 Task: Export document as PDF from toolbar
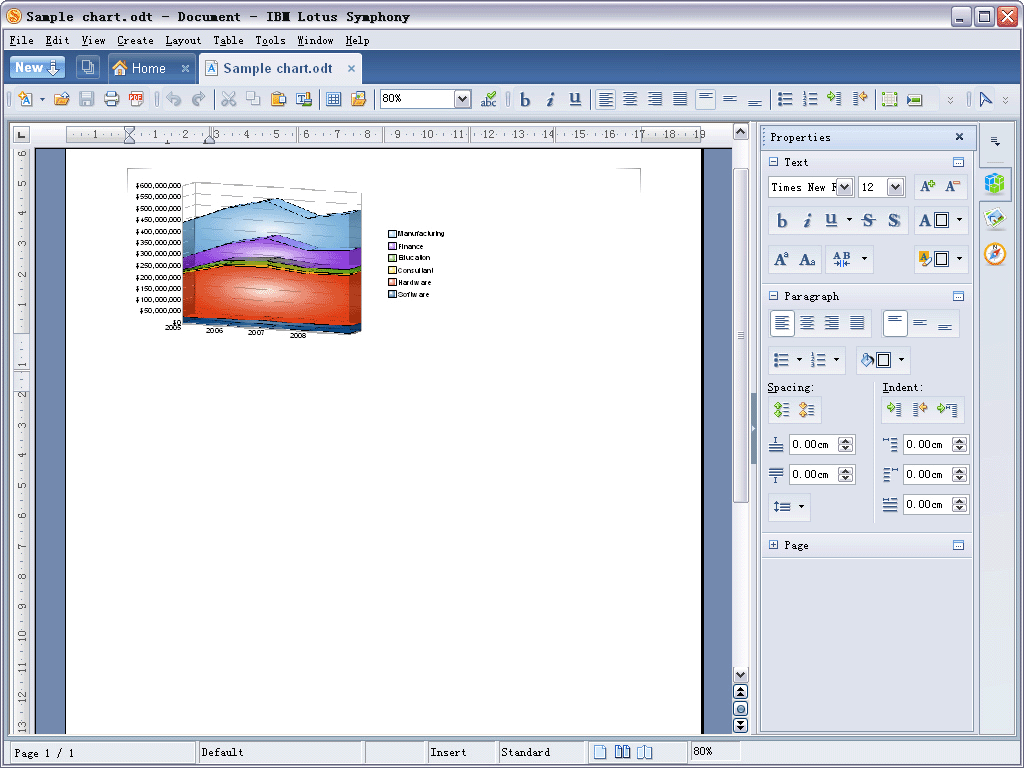136,99
